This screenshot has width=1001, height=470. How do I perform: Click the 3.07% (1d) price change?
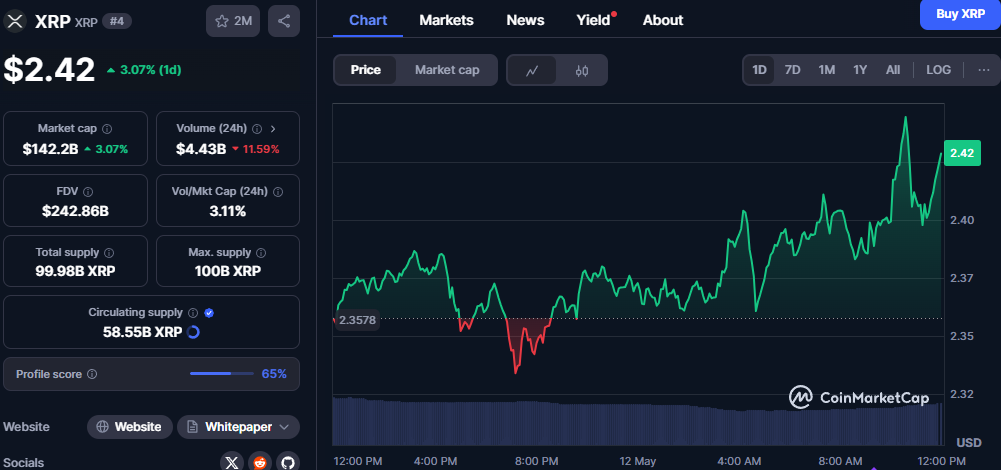coord(144,70)
